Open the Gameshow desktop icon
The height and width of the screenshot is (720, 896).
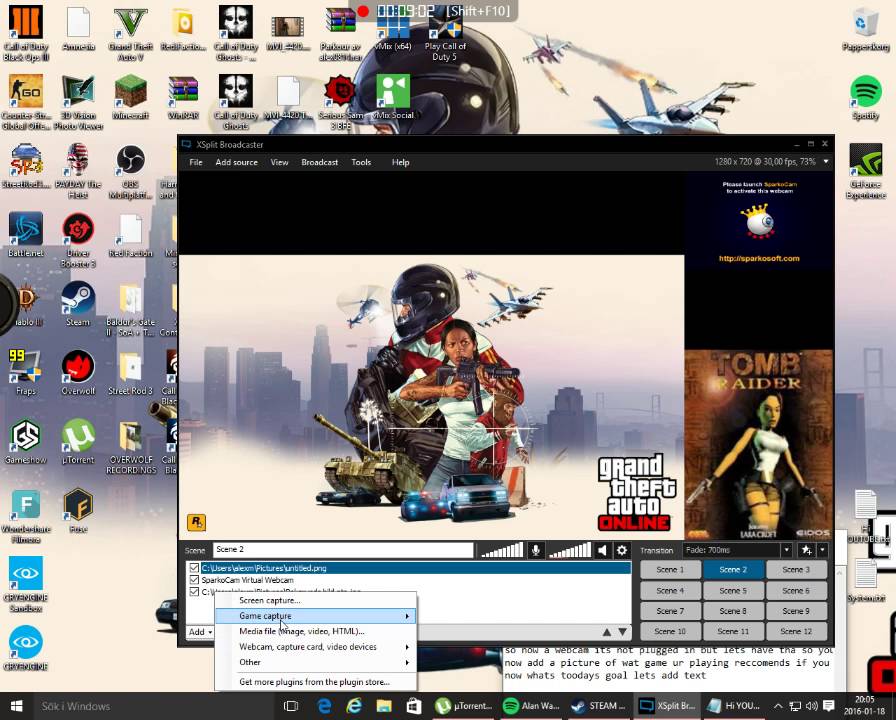tap(25, 442)
